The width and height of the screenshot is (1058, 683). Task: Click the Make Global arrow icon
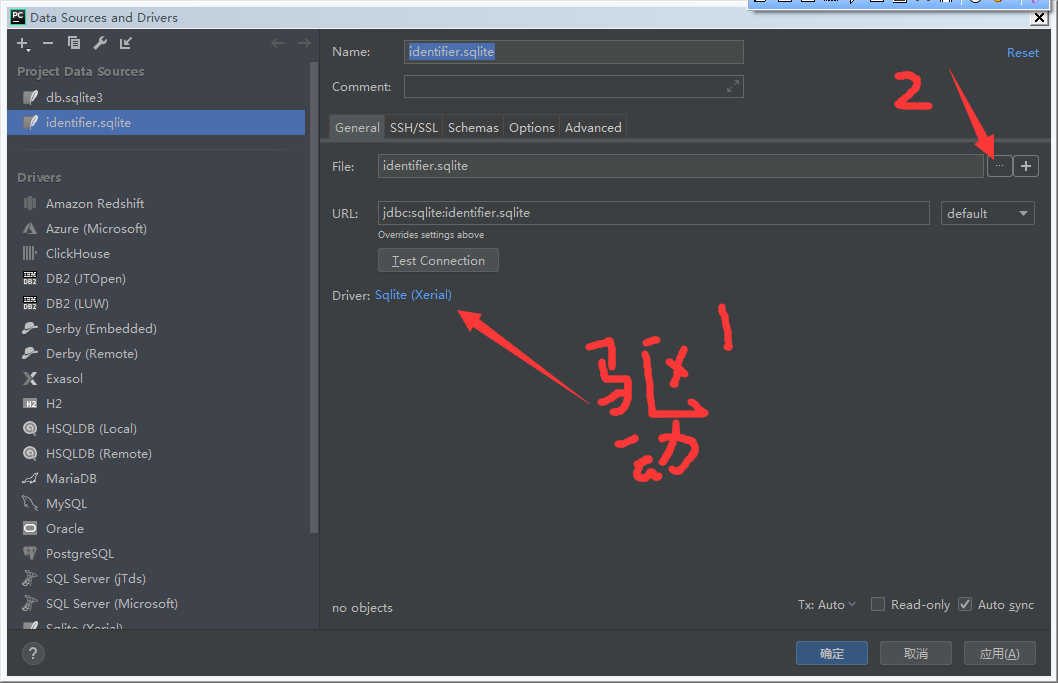point(126,43)
